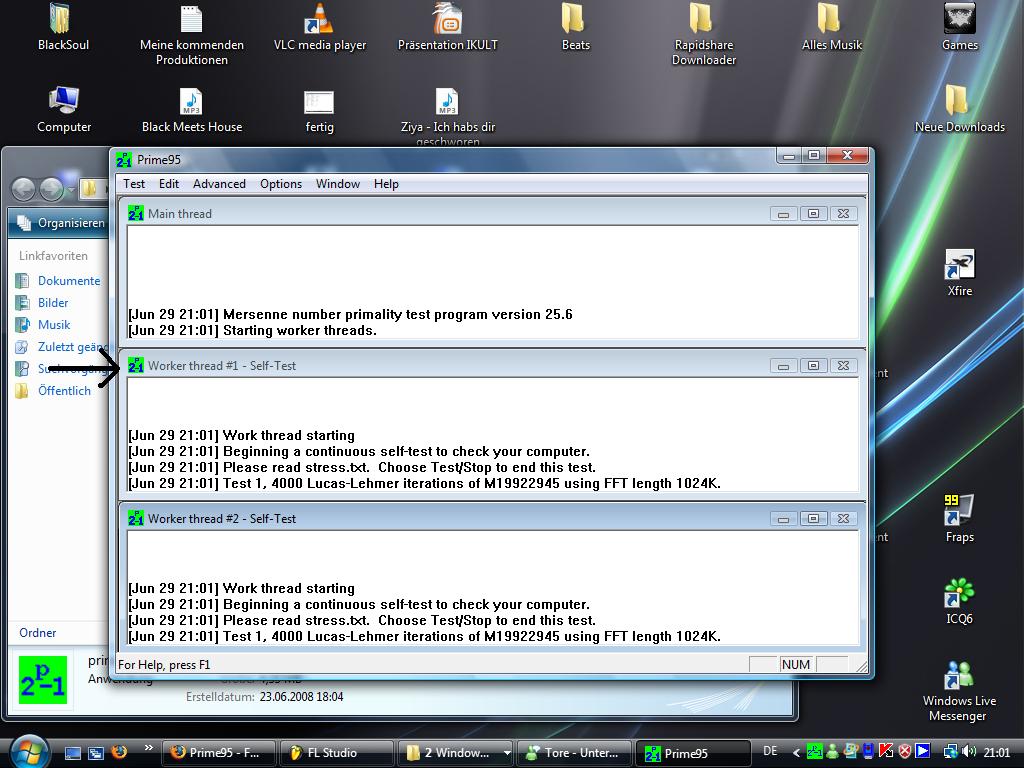The image size is (1024, 768).
Task: Close the Worker thread #2 child window
Action: coord(844,519)
